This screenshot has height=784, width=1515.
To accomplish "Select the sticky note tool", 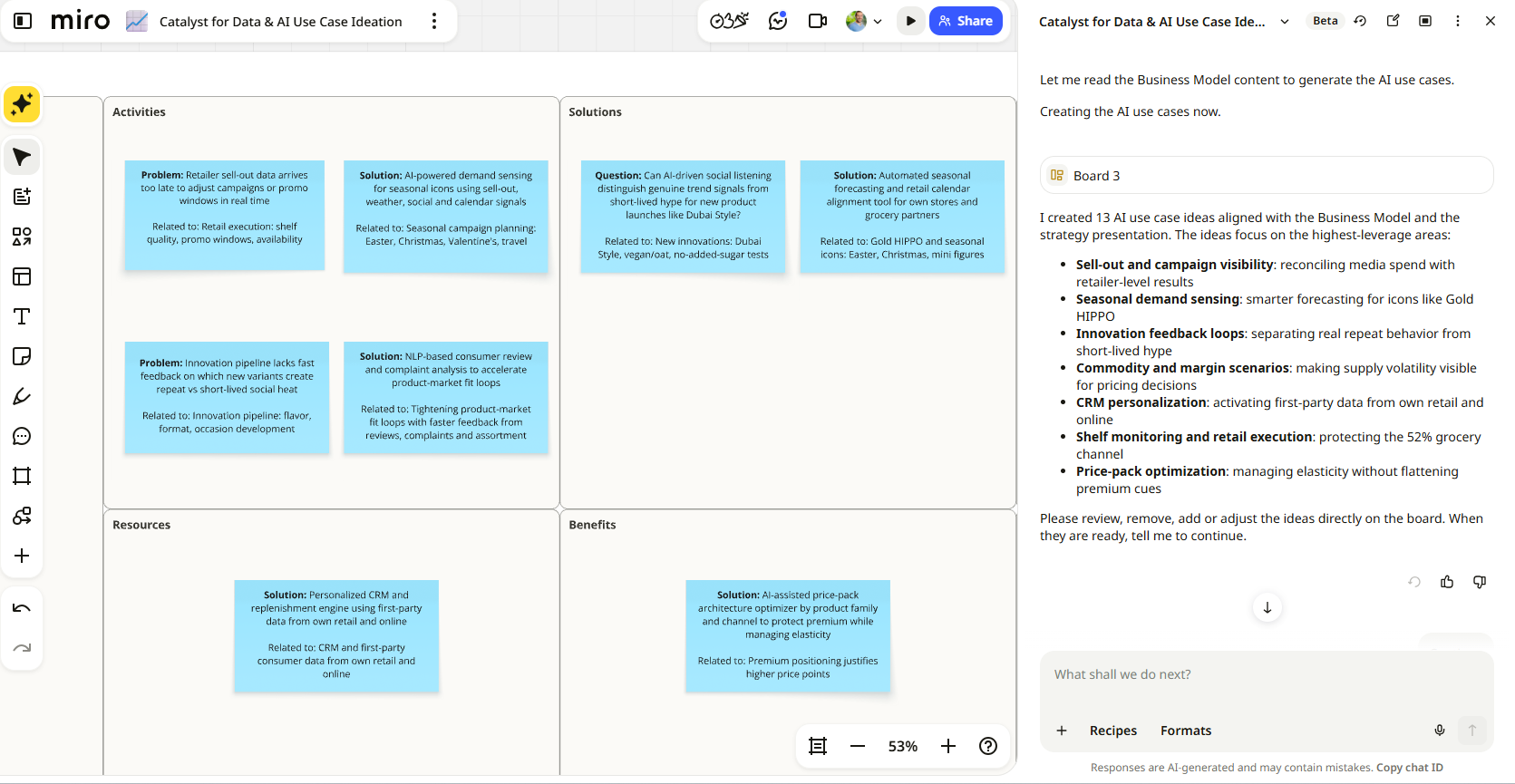I will [x=22, y=356].
